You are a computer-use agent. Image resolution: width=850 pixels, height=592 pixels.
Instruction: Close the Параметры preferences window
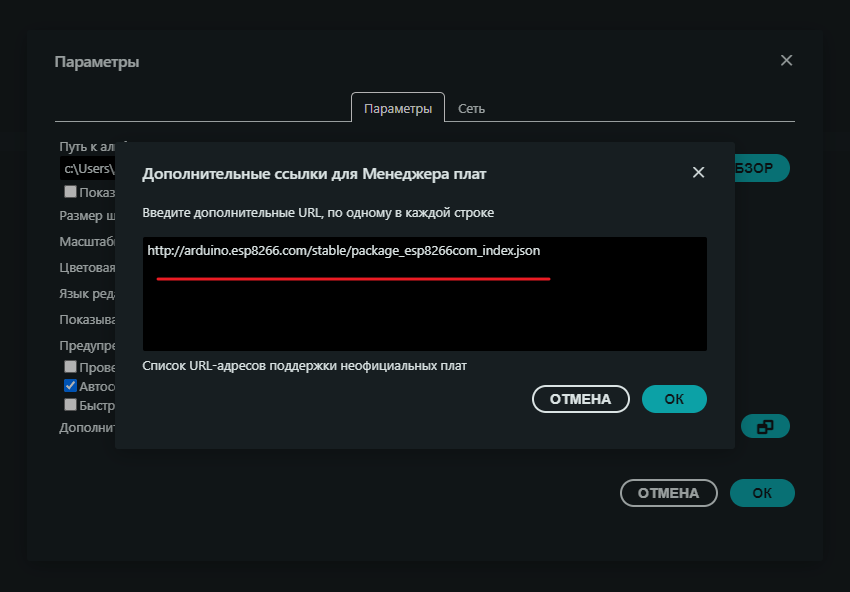point(786,60)
